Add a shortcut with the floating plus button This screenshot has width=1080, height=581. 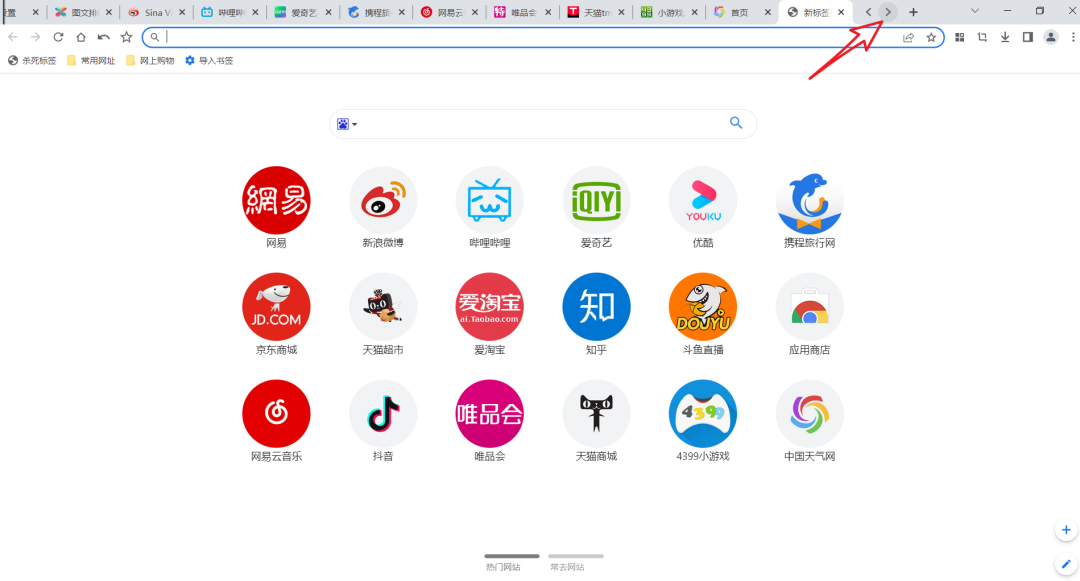1066,530
